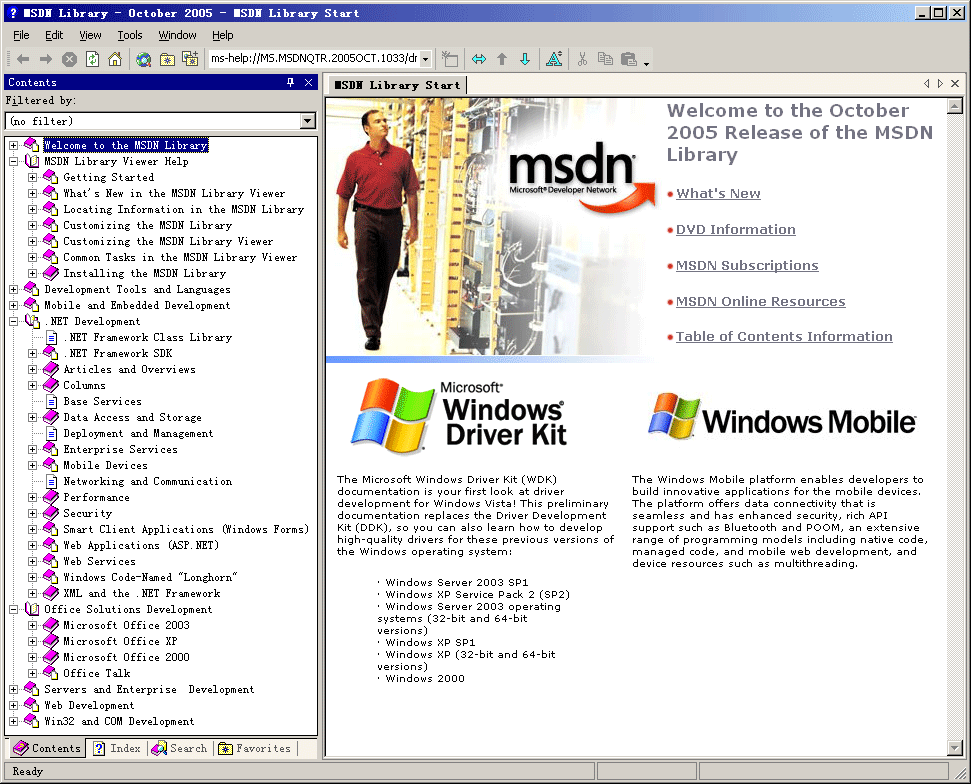
Task: Collapse MSDN Library Viewer Help node
Action: coord(14,162)
